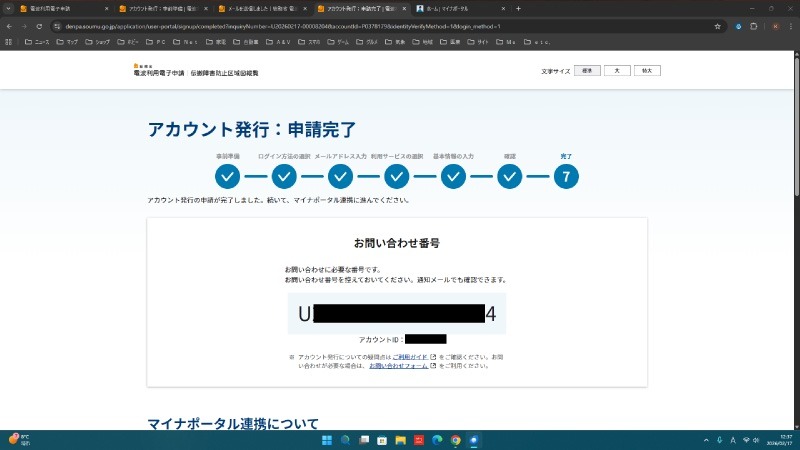Open a new browser tab with plus button
This screenshot has height=450, width=800.
pyautogui.click(x=518, y=8)
